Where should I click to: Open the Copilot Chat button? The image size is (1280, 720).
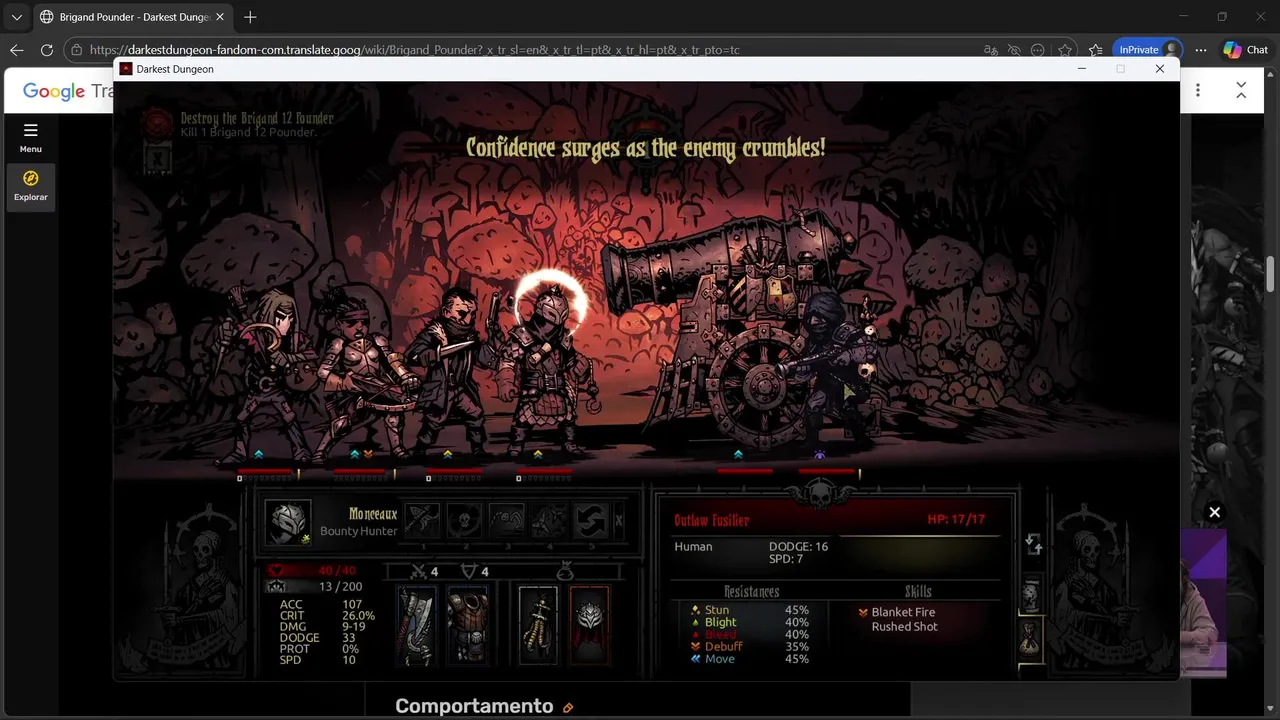click(x=1246, y=50)
